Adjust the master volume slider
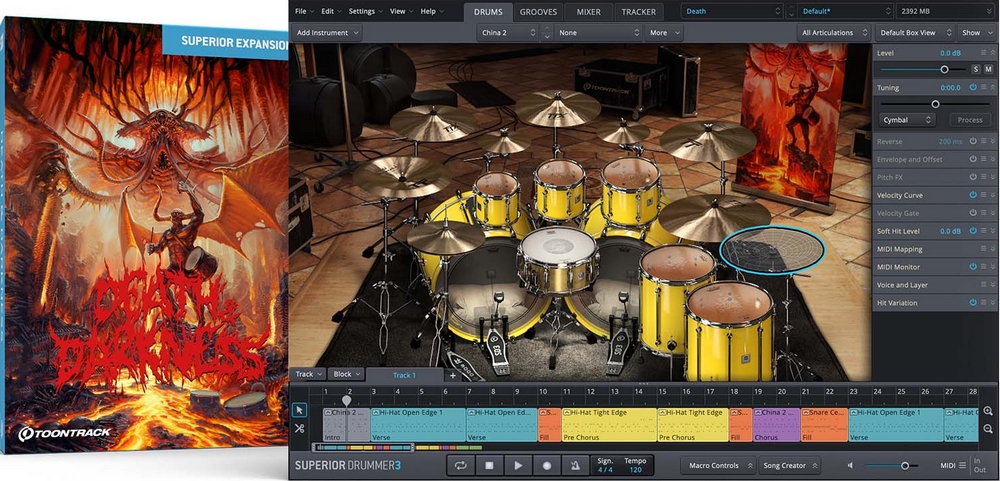The width and height of the screenshot is (1000, 481). point(904,466)
